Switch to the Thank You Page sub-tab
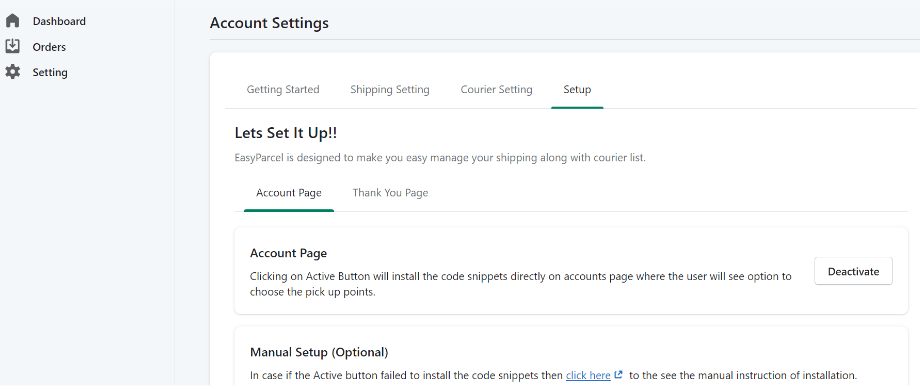This screenshot has height=389, width=920. 390,192
